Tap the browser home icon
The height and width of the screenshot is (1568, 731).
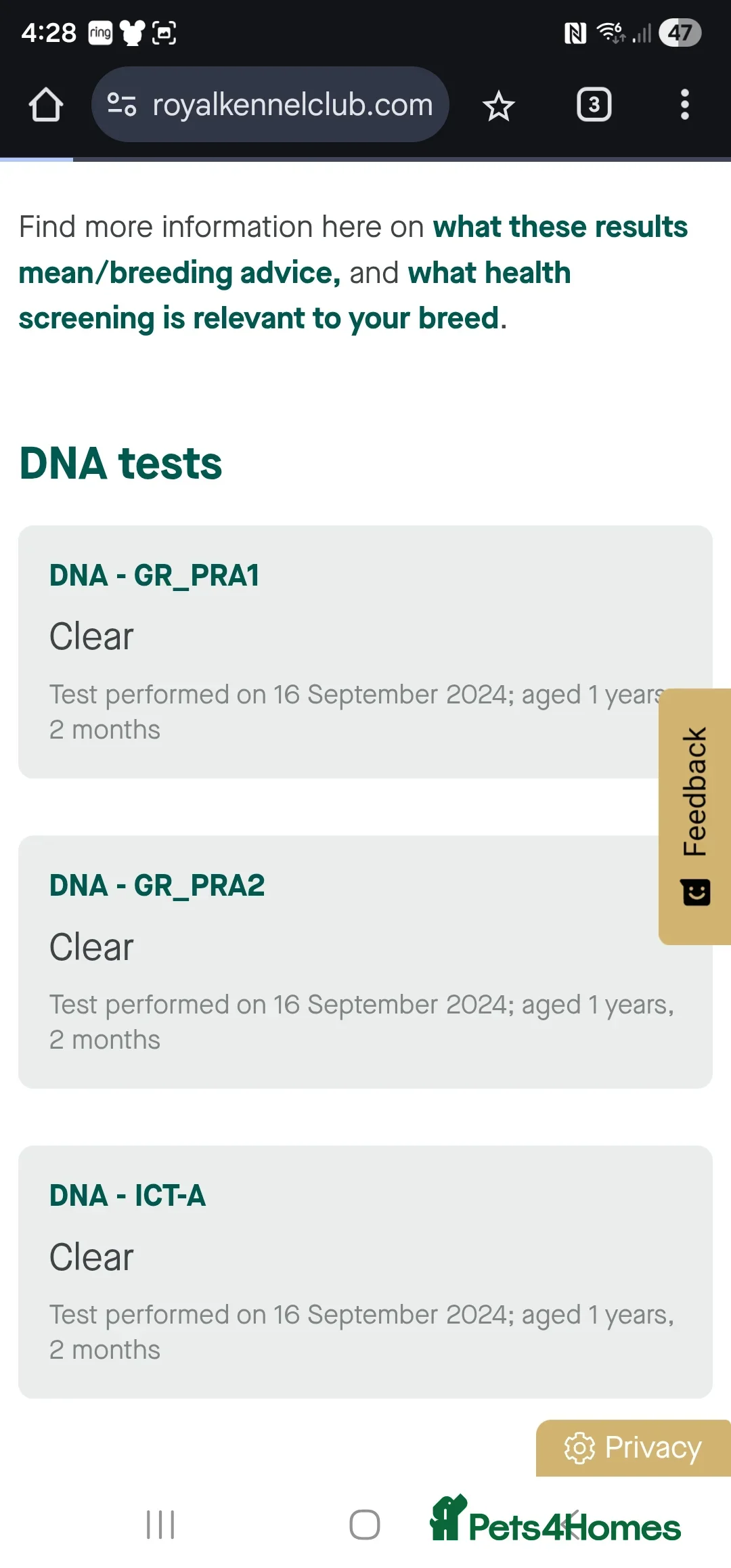click(x=46, y=105)
